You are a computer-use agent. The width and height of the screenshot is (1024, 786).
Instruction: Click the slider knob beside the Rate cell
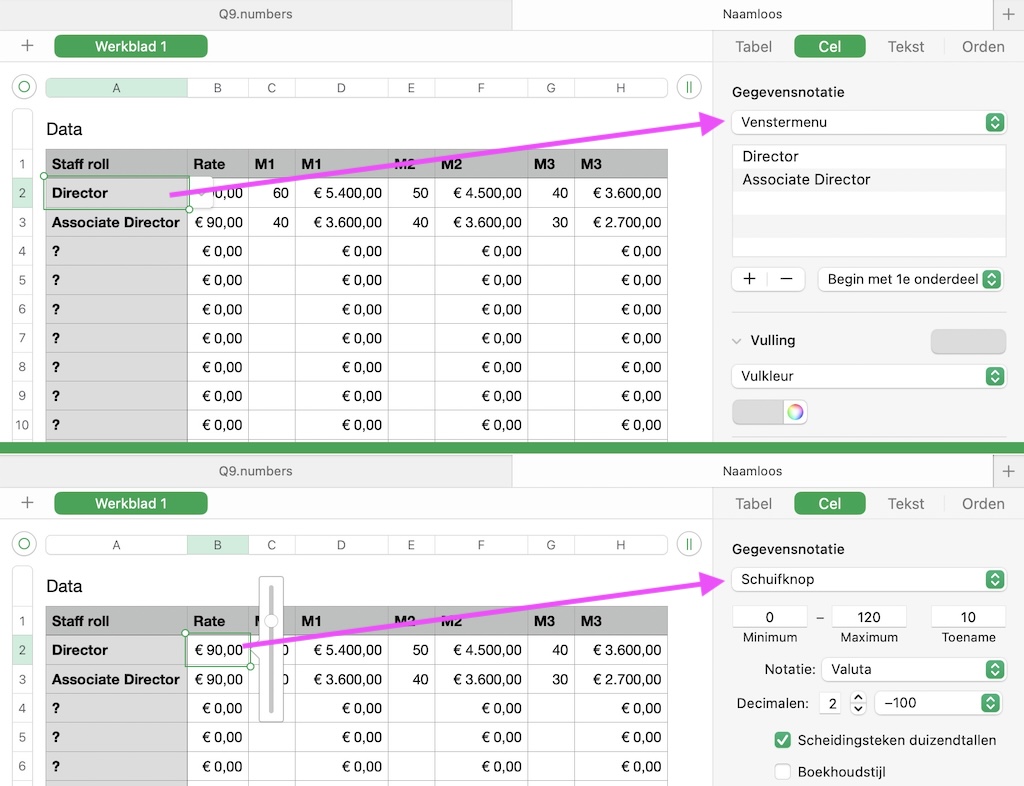tap(271, 620)
